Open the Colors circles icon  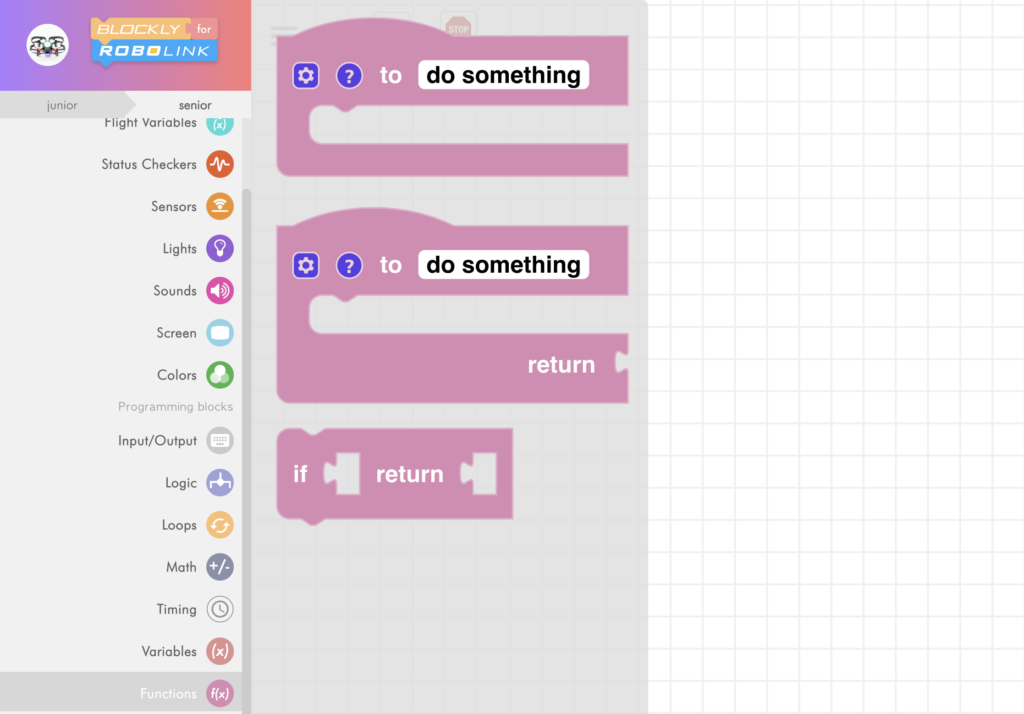pos(220,375)
